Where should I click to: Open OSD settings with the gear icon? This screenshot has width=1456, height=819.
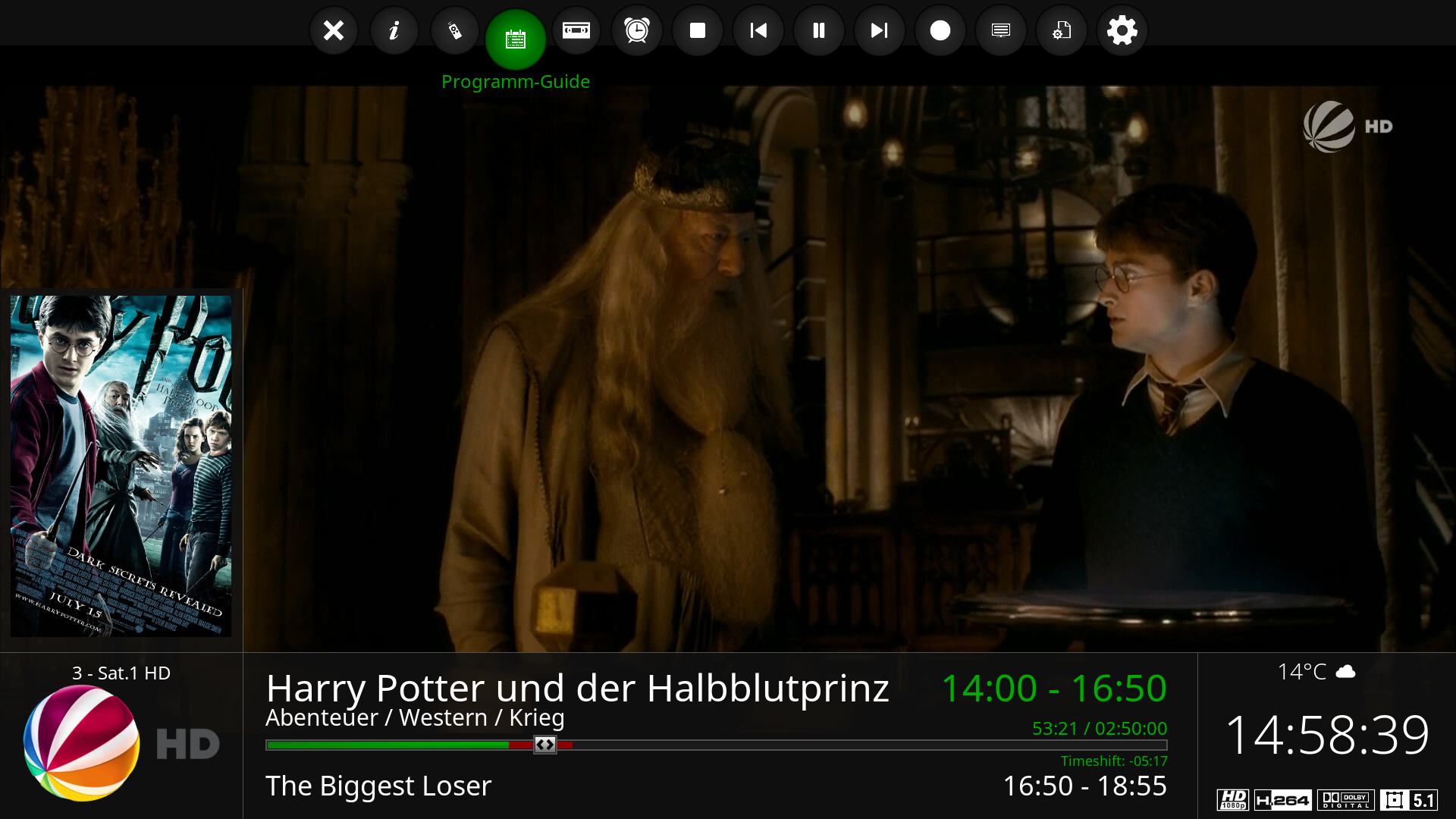(1122, 30)
